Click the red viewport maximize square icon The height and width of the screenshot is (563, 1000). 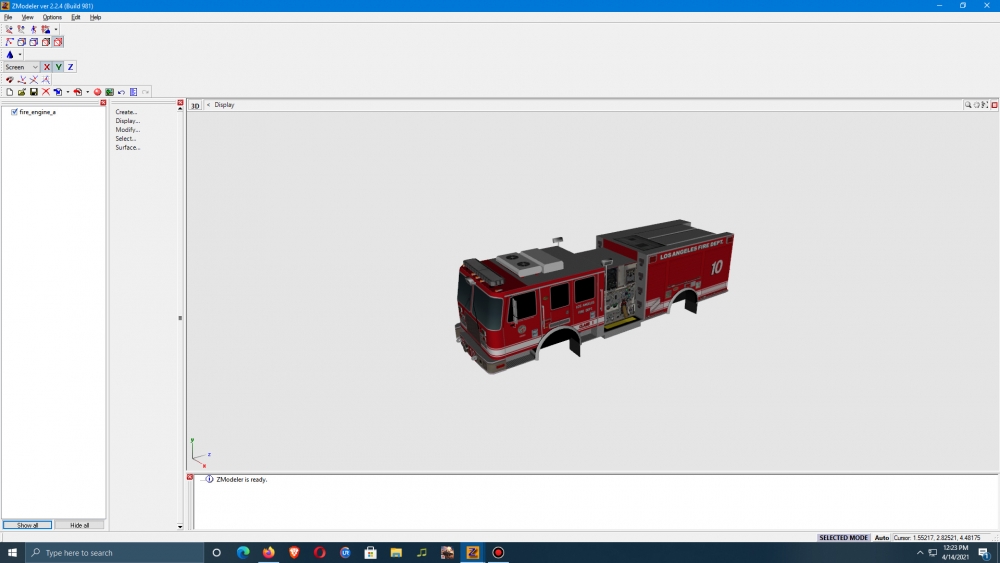coord(994,105)
